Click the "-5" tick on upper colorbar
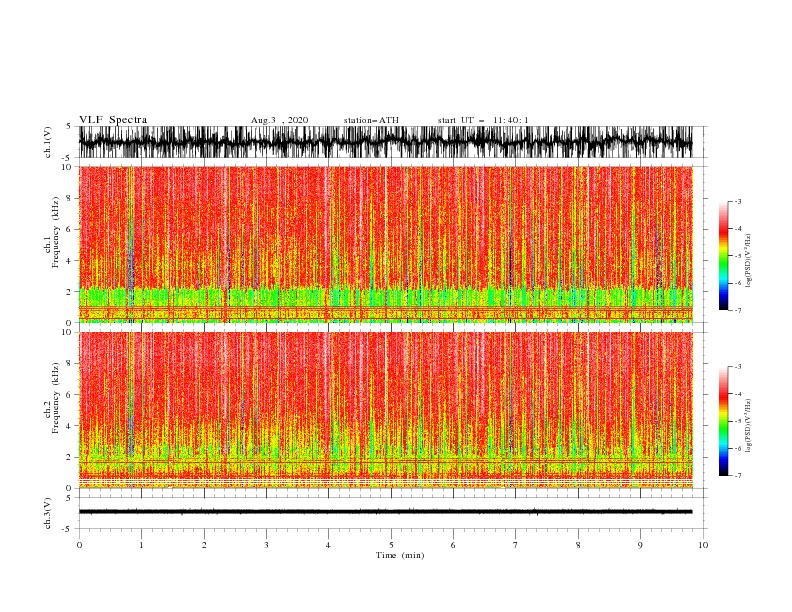The width and height of the screenshot is (792, 612). (x=737, y=256)
